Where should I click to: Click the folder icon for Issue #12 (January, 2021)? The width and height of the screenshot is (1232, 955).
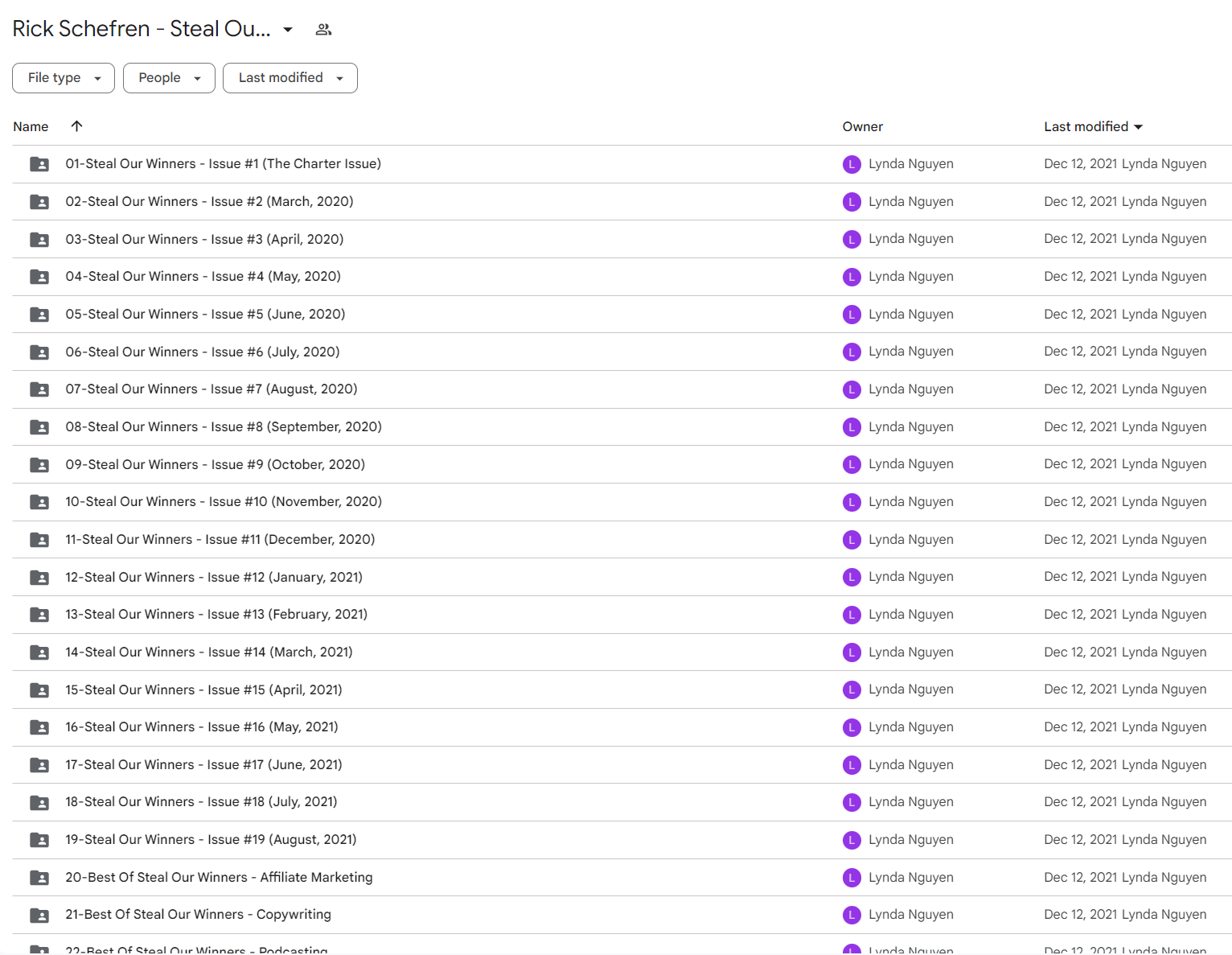coord(39,578)
